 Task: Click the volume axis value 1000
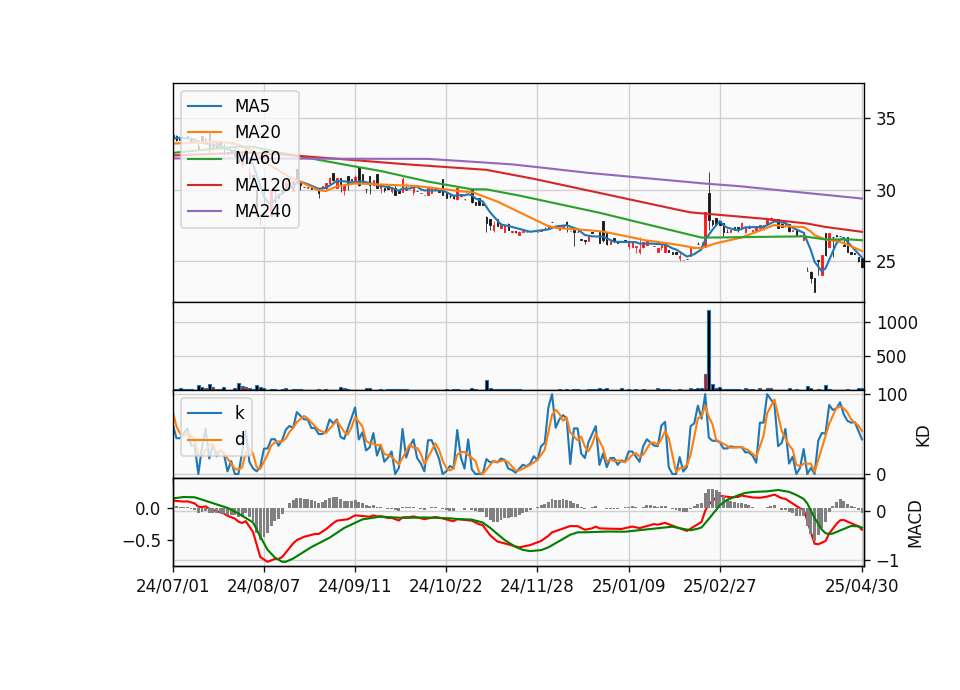pos(897,323)
